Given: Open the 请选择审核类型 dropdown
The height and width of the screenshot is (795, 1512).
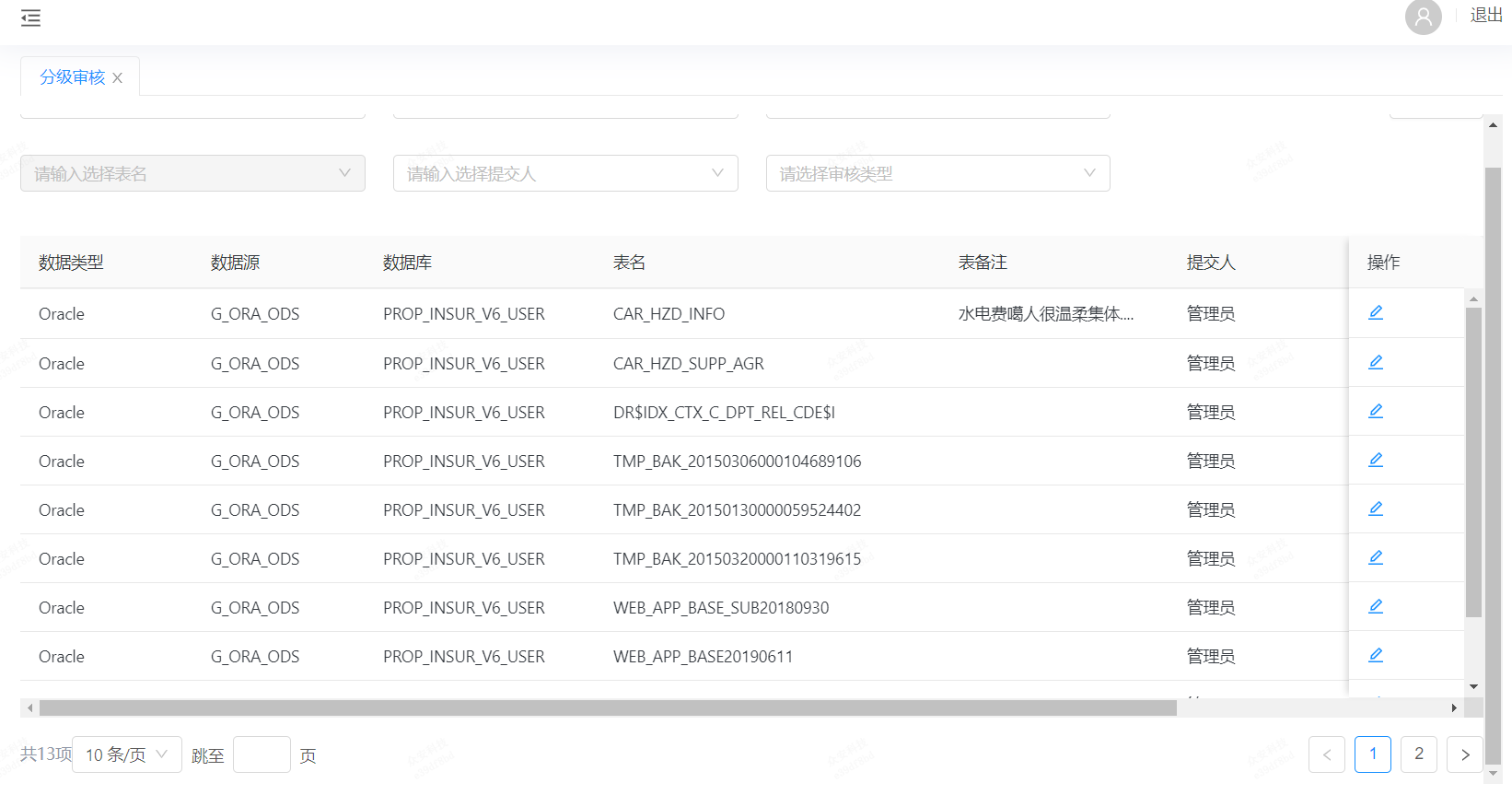Looking at the screenshot, I should point(937,173).
